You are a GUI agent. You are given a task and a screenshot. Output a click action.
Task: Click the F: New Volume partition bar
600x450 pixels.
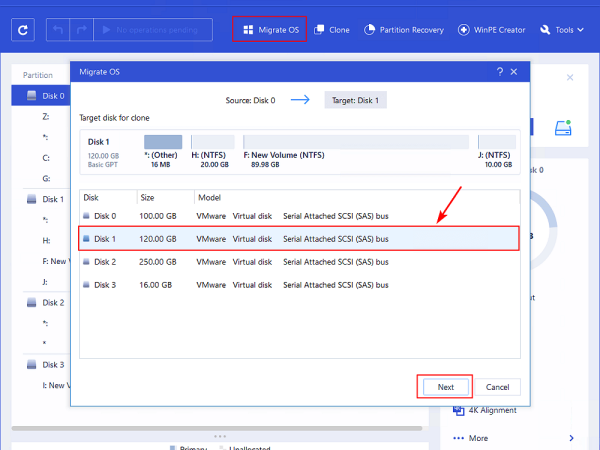pyautogui.click(x=358, y=142)
